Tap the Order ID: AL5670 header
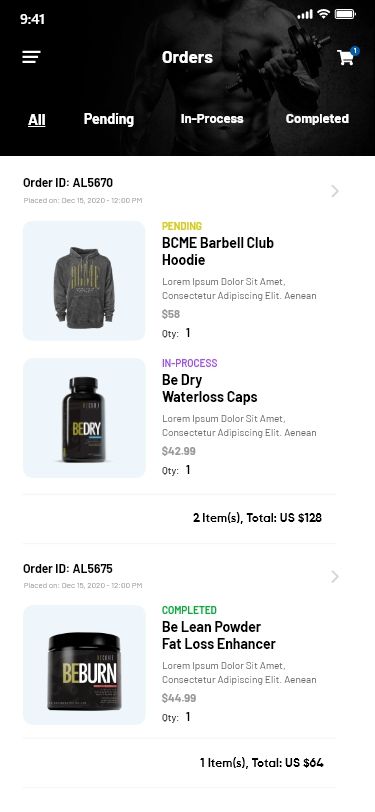375x812 pixels. coord(68,182)
